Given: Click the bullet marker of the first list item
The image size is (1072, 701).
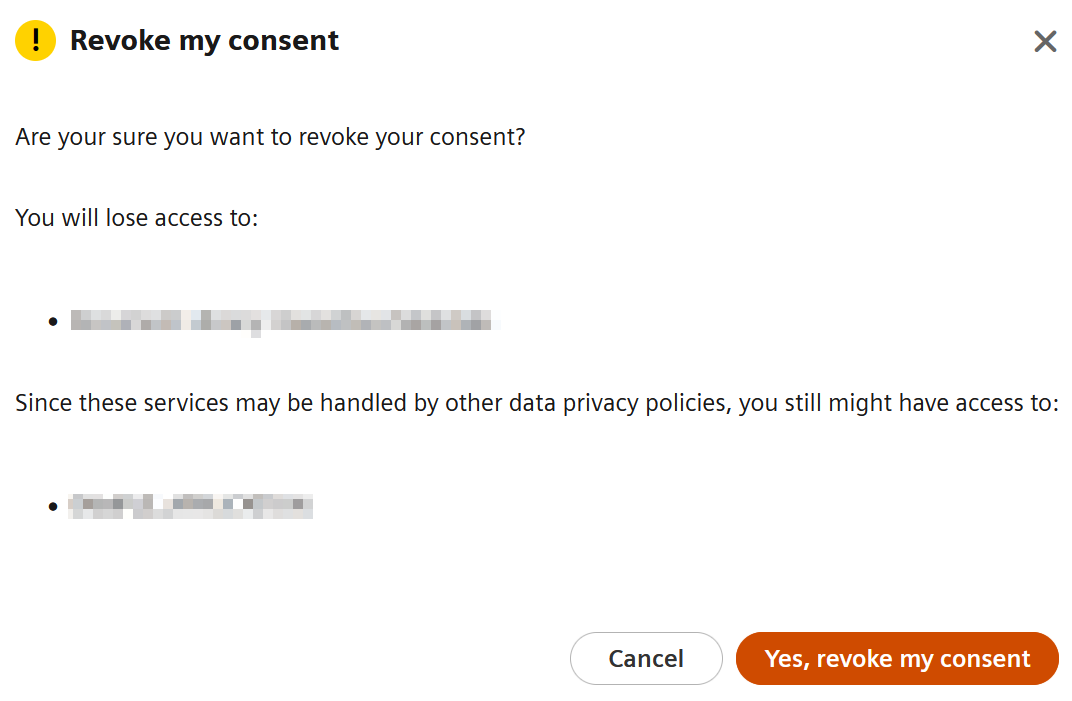Looking at the screenshot, I should 53,321.
